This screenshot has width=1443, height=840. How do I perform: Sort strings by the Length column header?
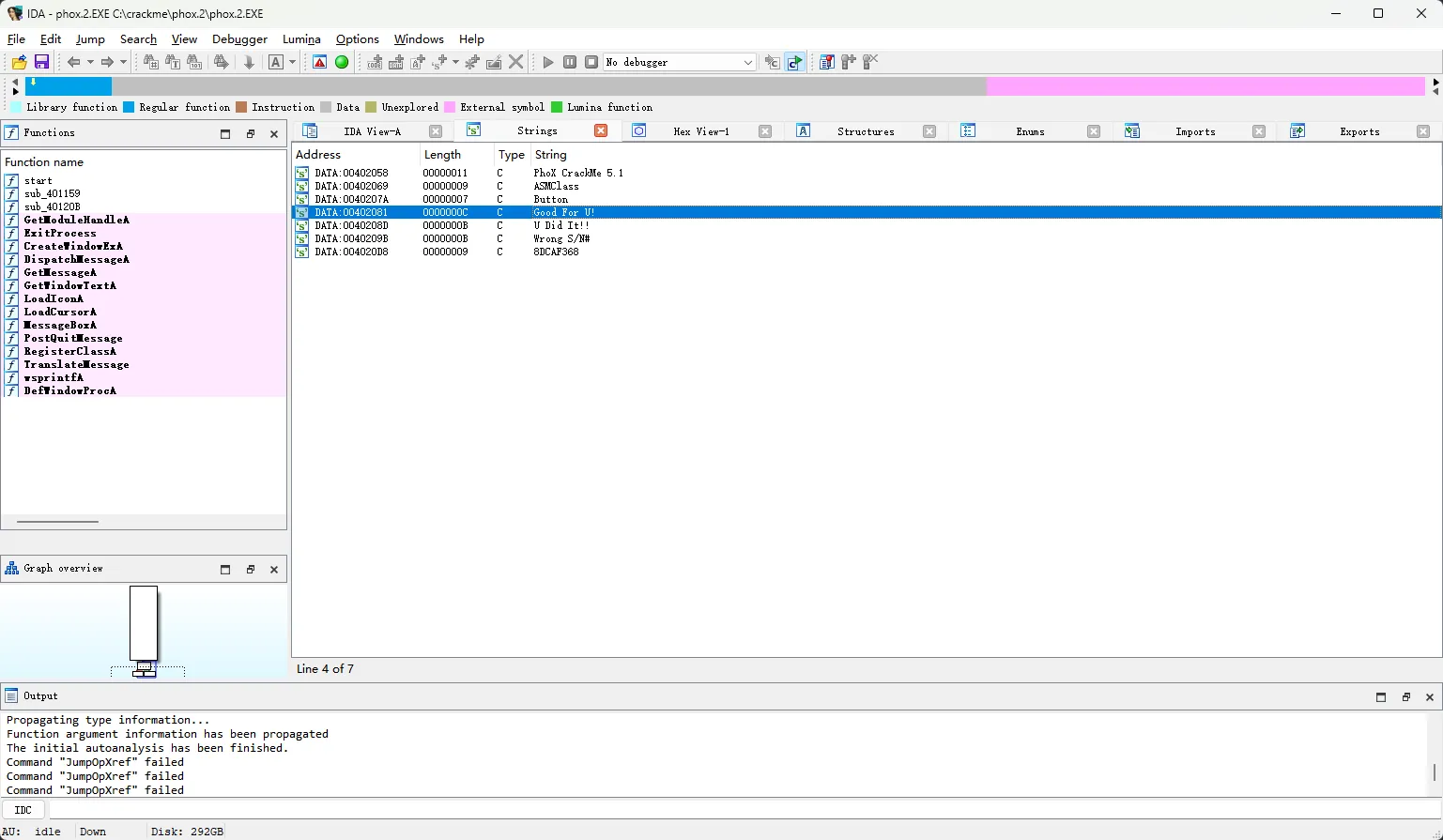tap(456, 155)
